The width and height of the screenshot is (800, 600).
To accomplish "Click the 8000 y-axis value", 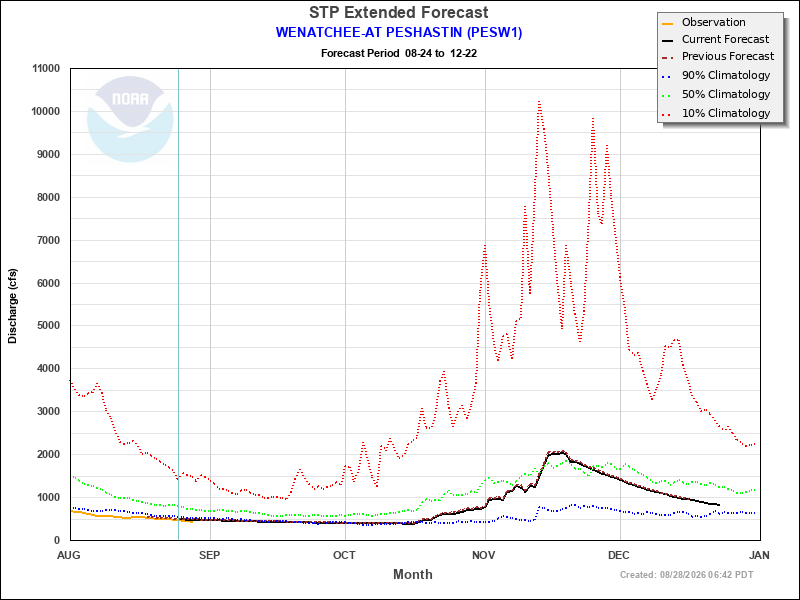I will coord(48,197).
